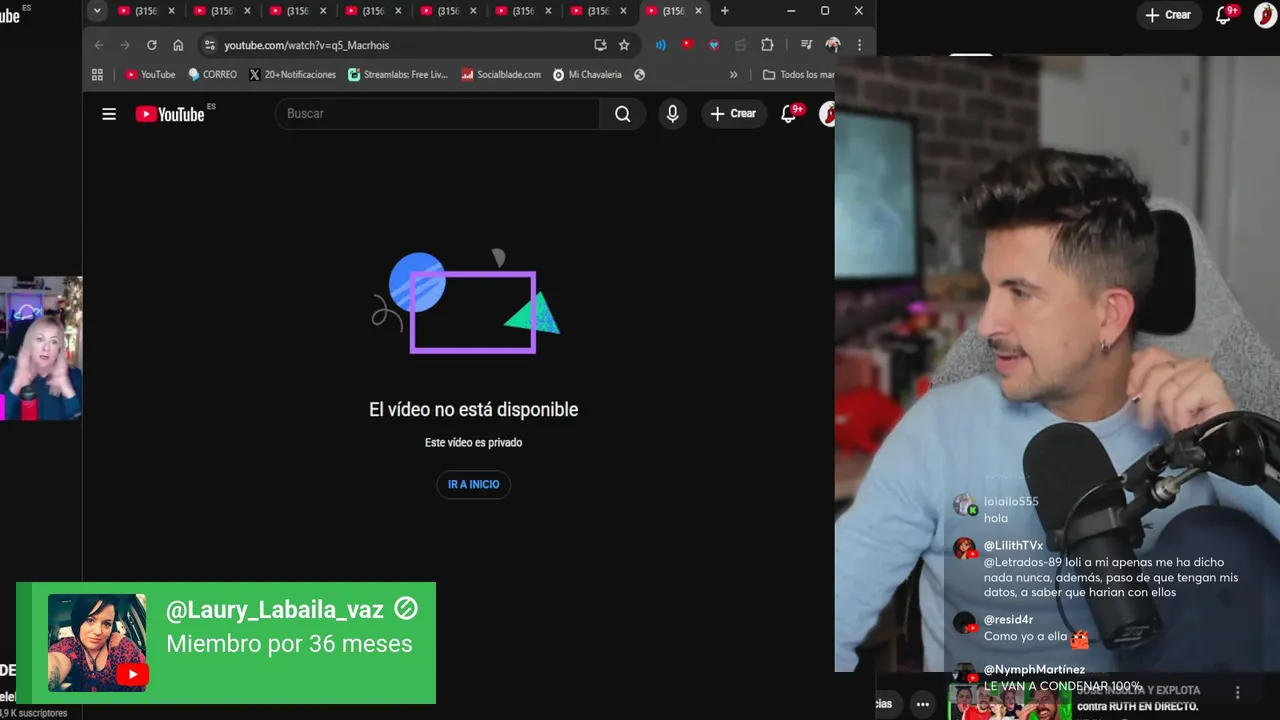Open the Mi Chavaleria bookmark
The width and height of the screenshot is (1280, 720).
[587, 75]
